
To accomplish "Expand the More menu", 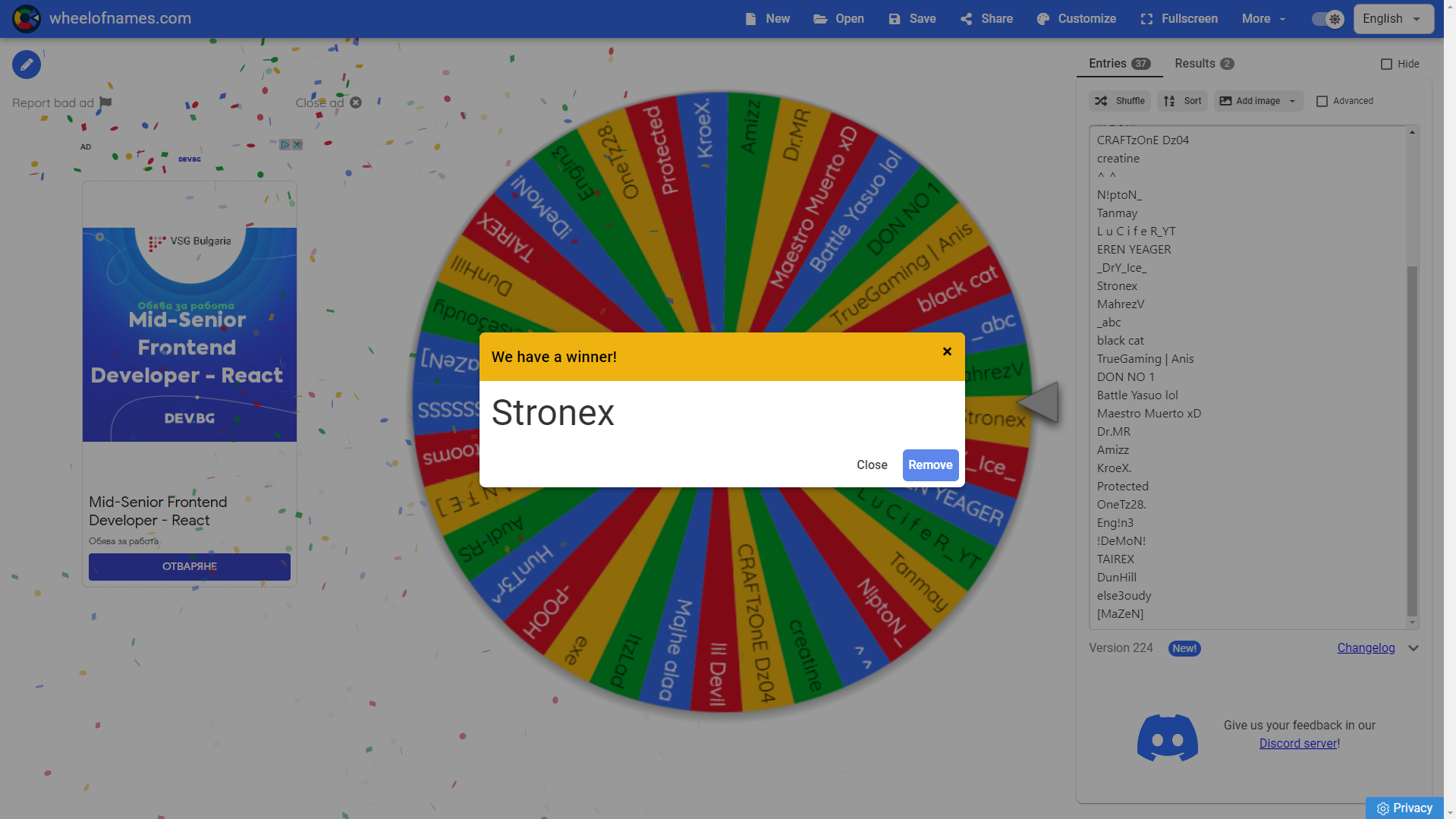I will pyautogui.click(x=1263, y=19).
